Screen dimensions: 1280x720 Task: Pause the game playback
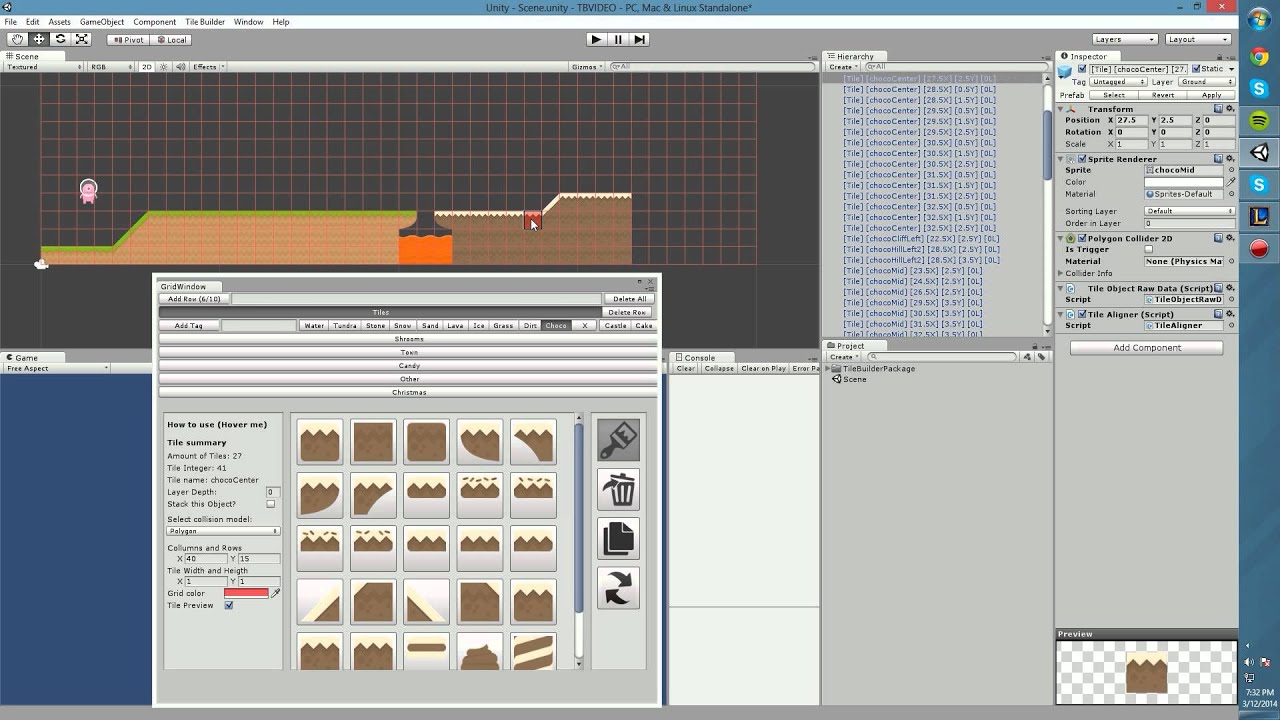(x=618, y=39)
